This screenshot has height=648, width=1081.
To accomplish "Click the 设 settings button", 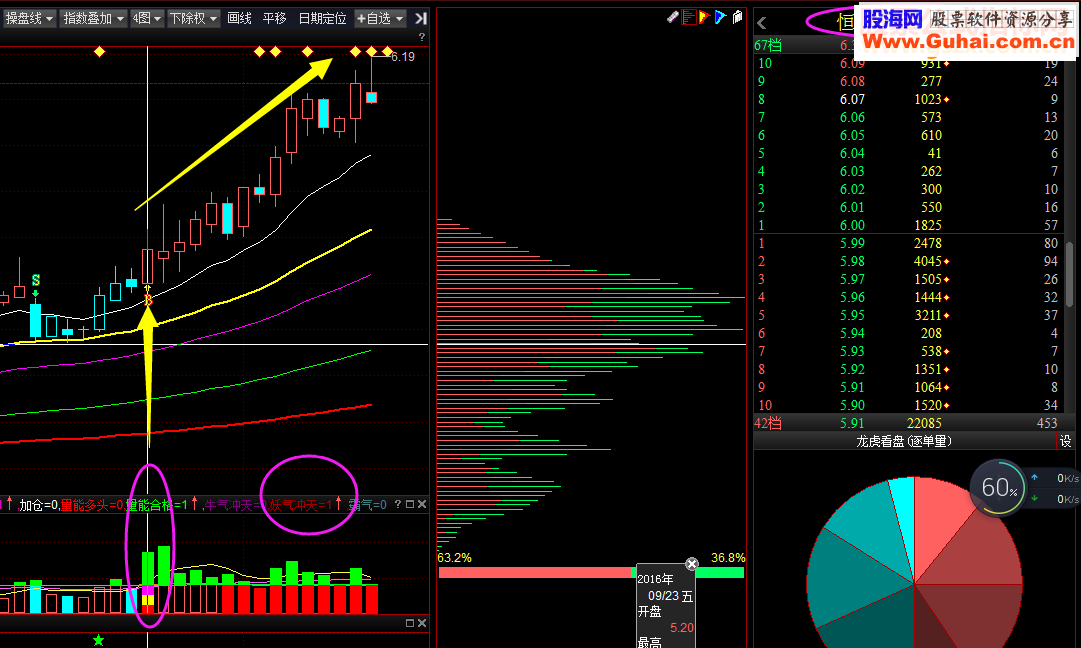I will point(1066,441).
